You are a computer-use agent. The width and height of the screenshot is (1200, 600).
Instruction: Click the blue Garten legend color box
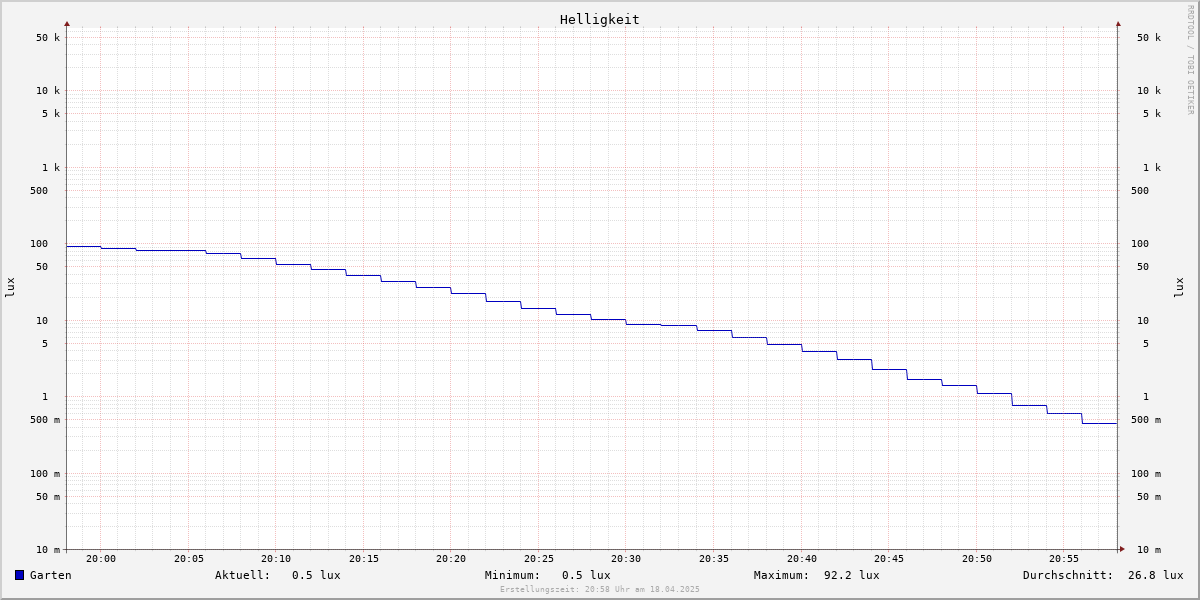point(19,575)
